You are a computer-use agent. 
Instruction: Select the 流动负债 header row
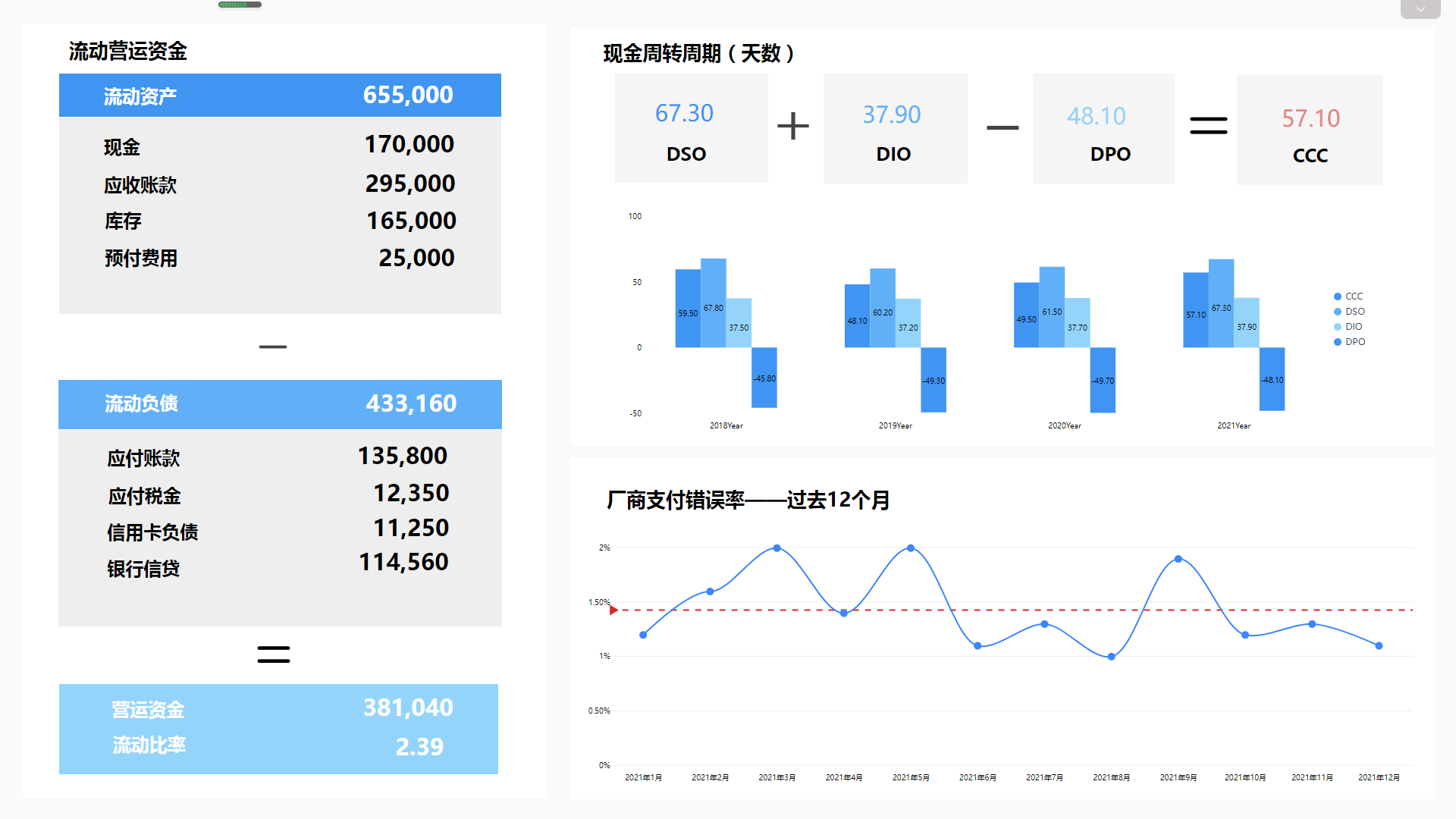(x=280, y=403)
